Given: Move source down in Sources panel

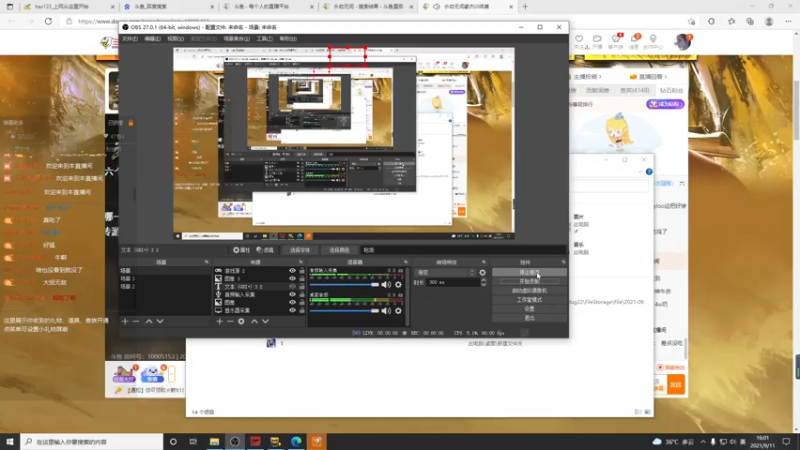Looking at the screenshot, I should (x=265, y=321).
